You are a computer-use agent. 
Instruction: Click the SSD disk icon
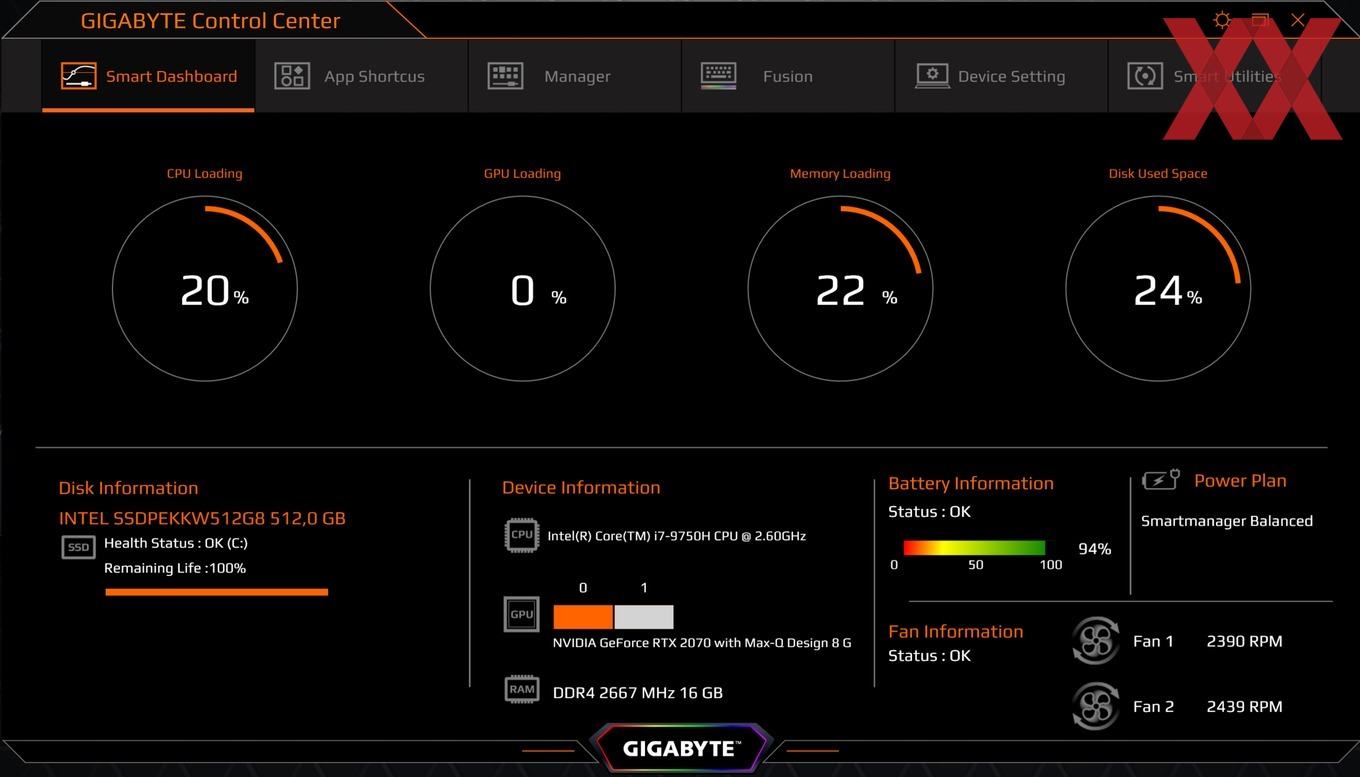tap(79, 547)
